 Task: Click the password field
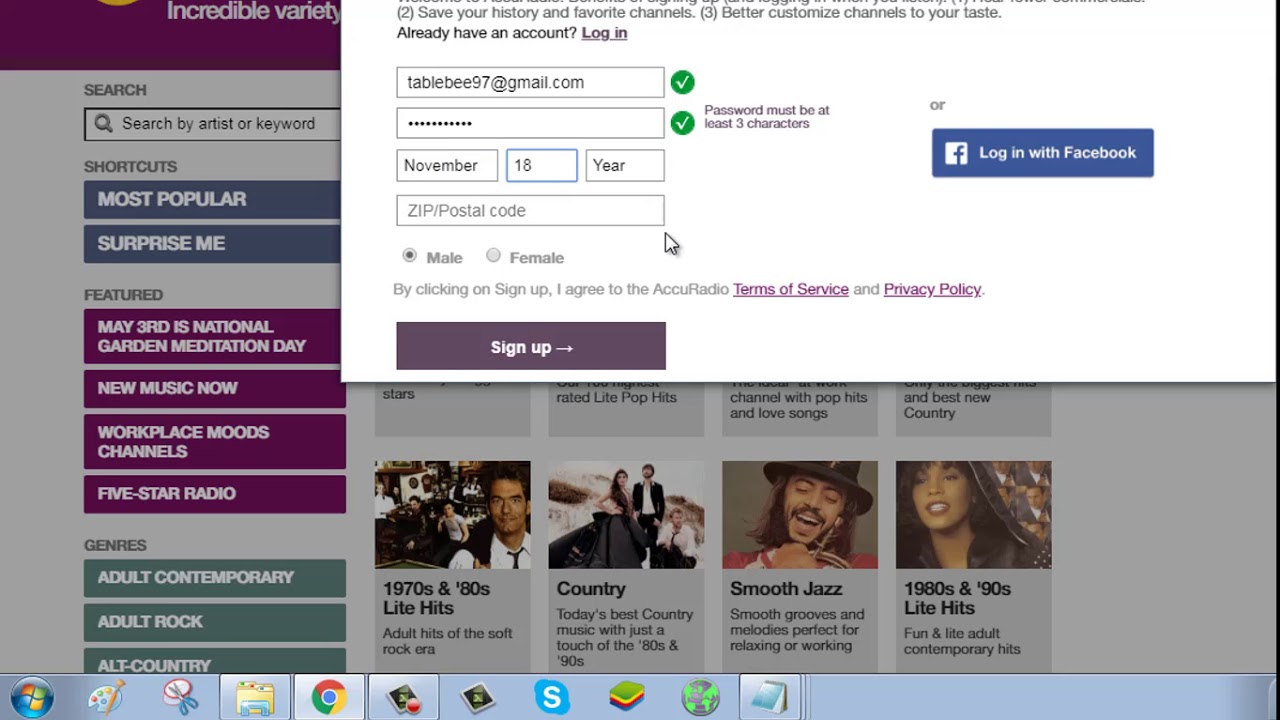point(530,123)
